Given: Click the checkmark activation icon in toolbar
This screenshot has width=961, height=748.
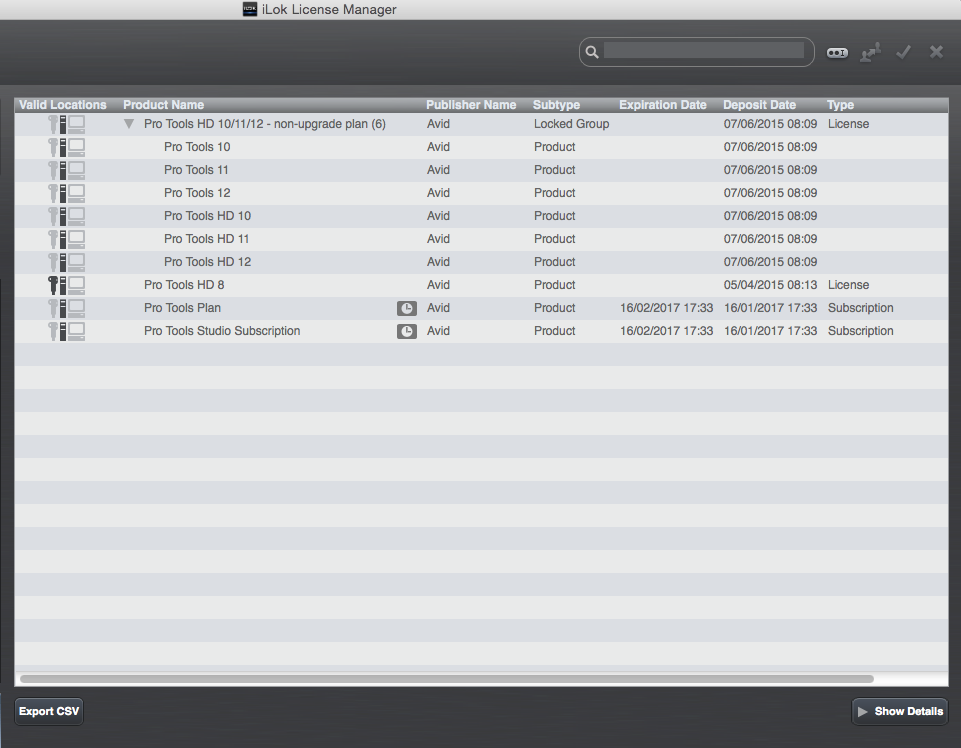Looking at the screenshot, I should pos(903,51).
